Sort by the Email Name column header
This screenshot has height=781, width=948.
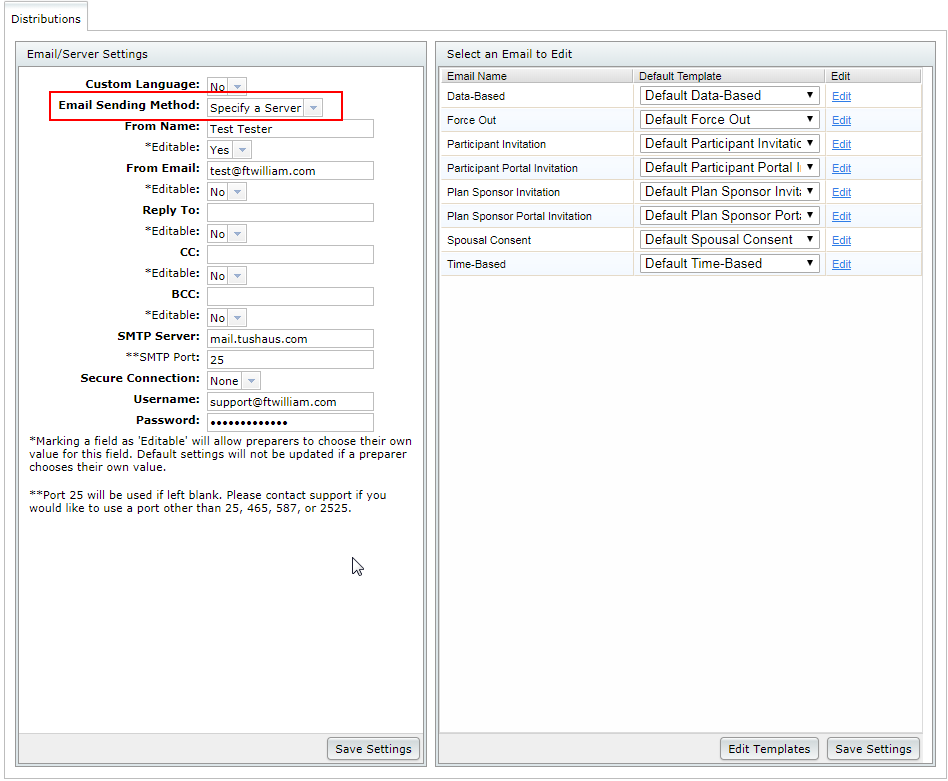pyautogui.click(x=477, y=76)
